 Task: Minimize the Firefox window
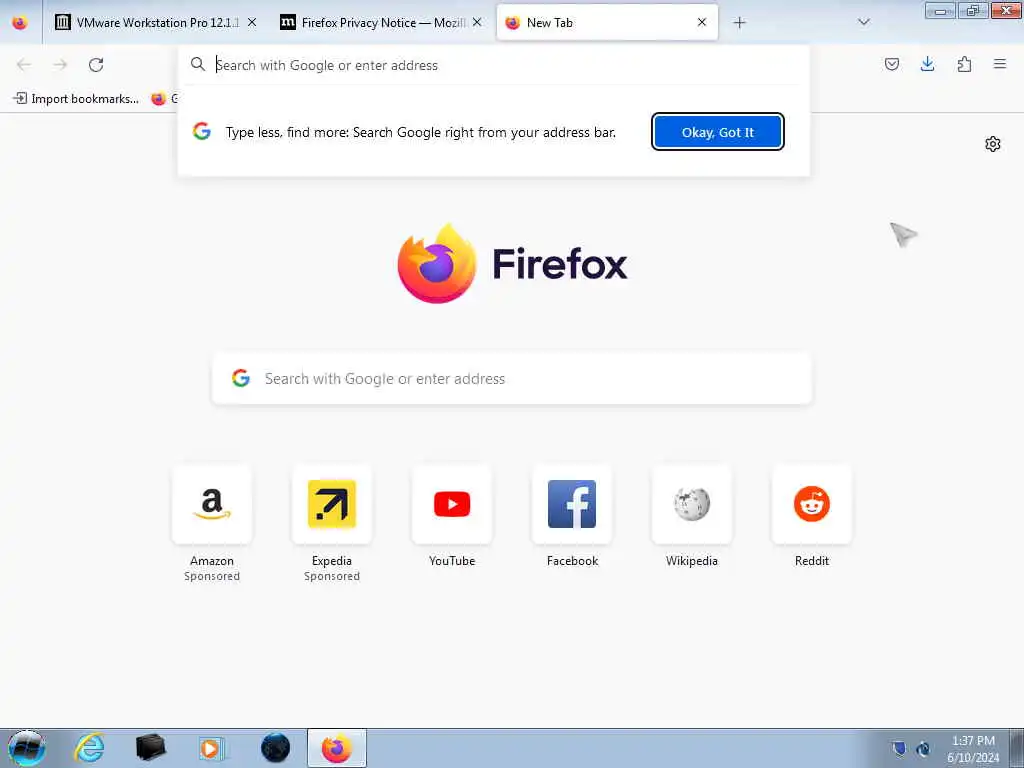pos(940,10)
